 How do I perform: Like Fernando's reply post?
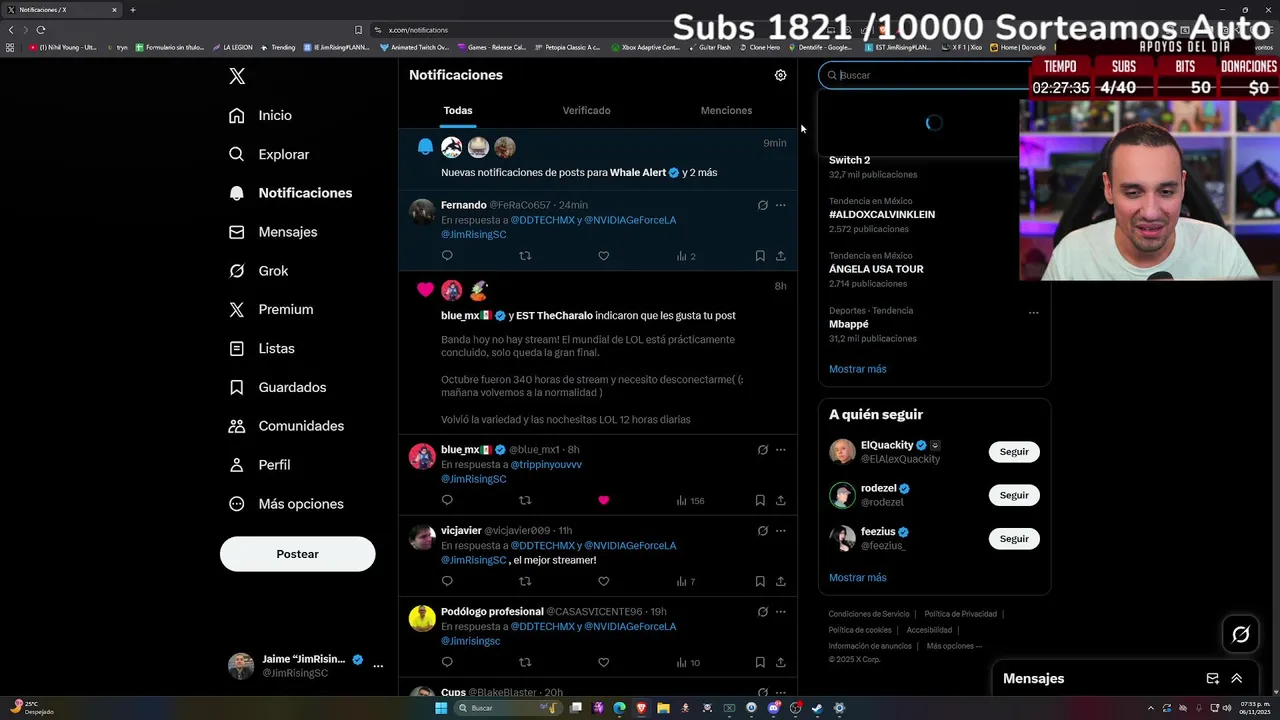[603, 256]
